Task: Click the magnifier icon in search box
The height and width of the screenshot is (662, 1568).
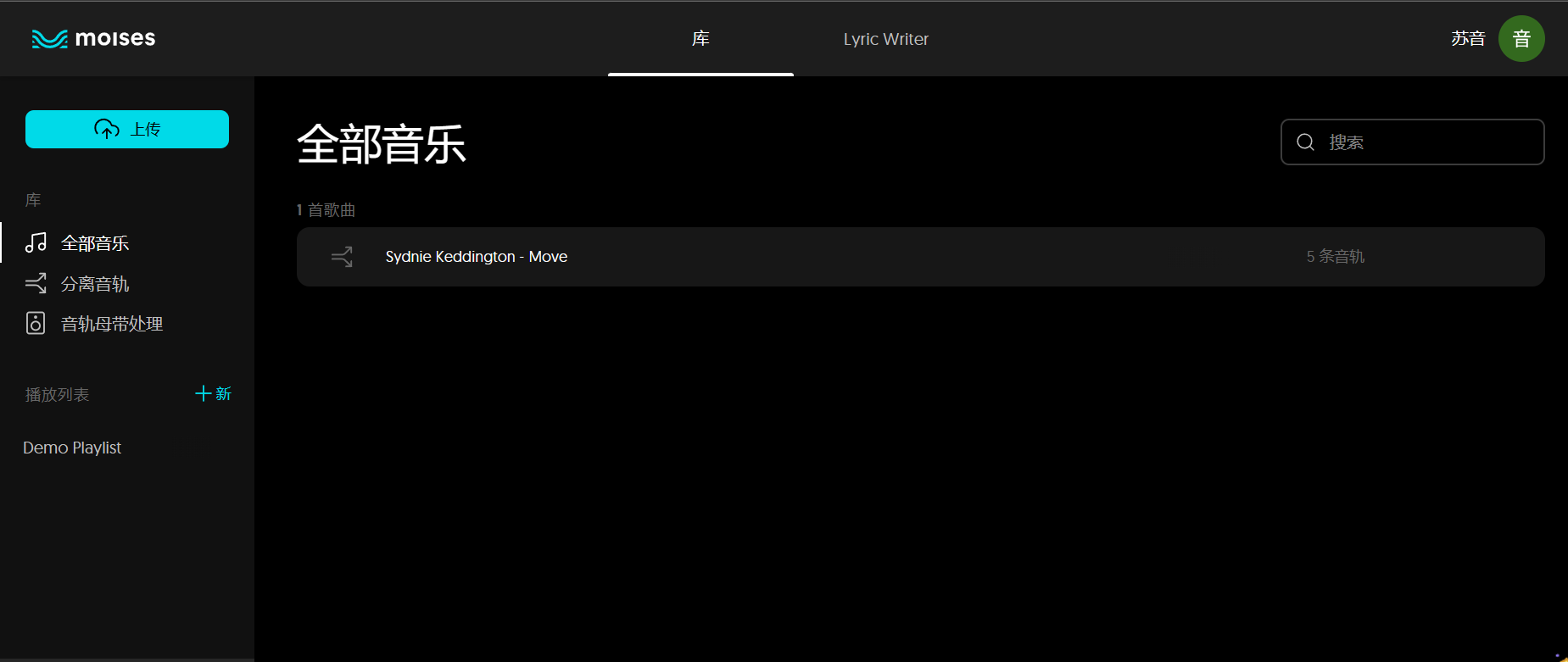Action: click(1306, 142)
